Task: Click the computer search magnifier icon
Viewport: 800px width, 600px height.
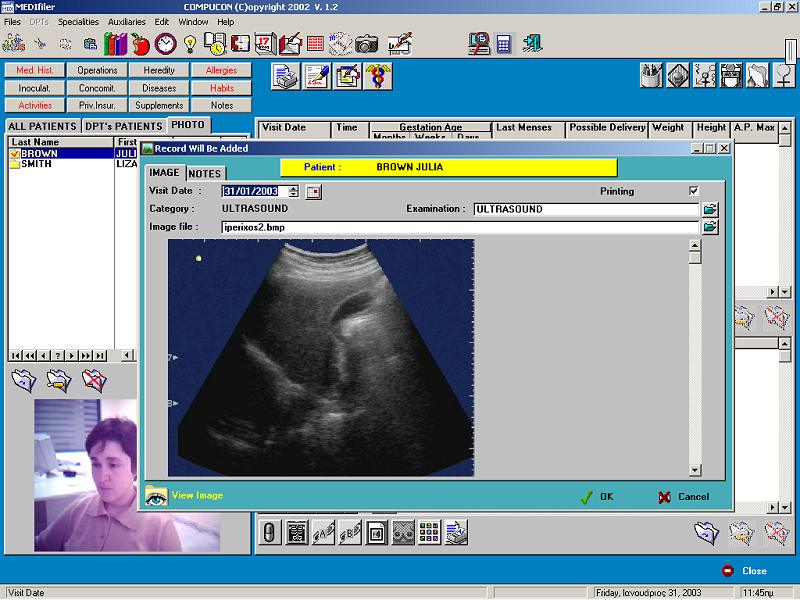Action: 479,44
